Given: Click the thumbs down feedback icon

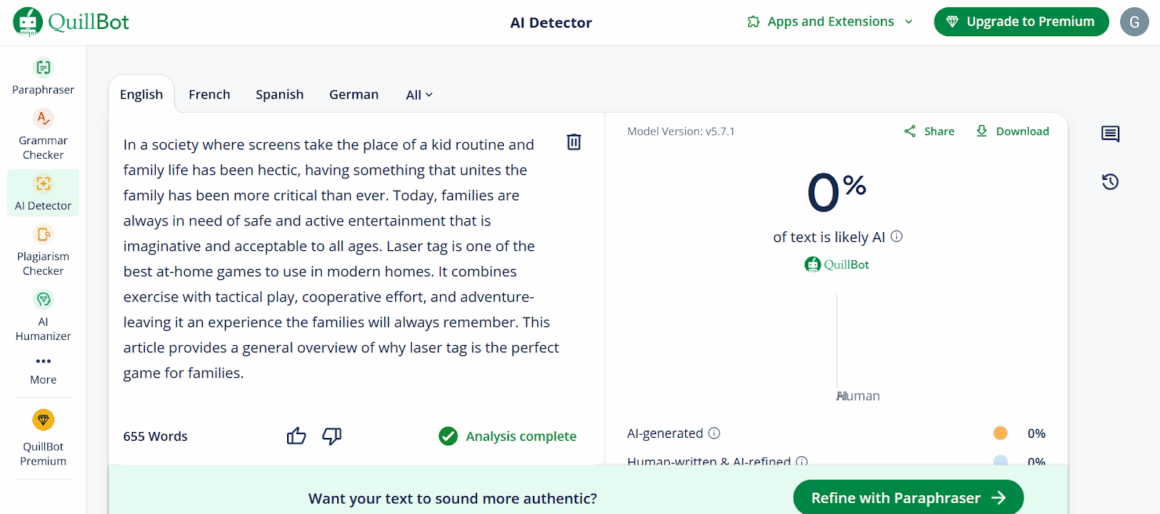Looking at the screenshot, I should [x=332, y=436].
